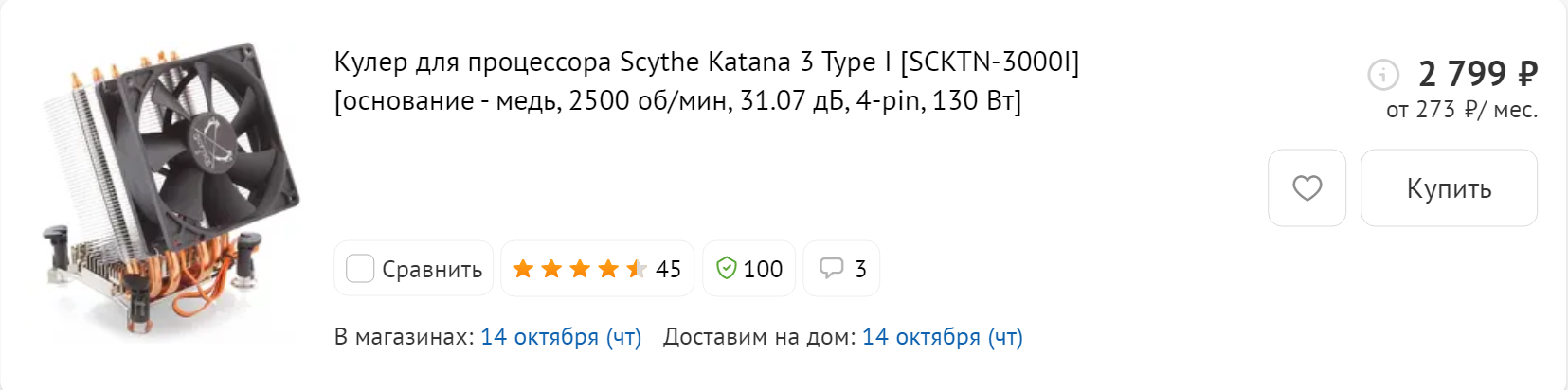Click the half-filled fifth rating star
Viewport: 1568px width, 390px height.
pos(637,269)
